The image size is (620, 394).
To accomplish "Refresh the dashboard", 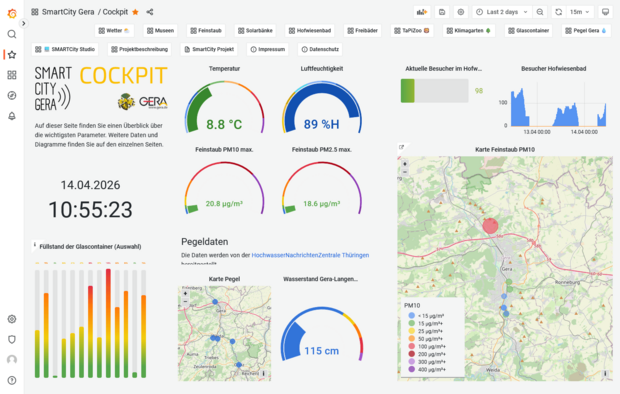I will pyautogui.click(x=558, y=12).
